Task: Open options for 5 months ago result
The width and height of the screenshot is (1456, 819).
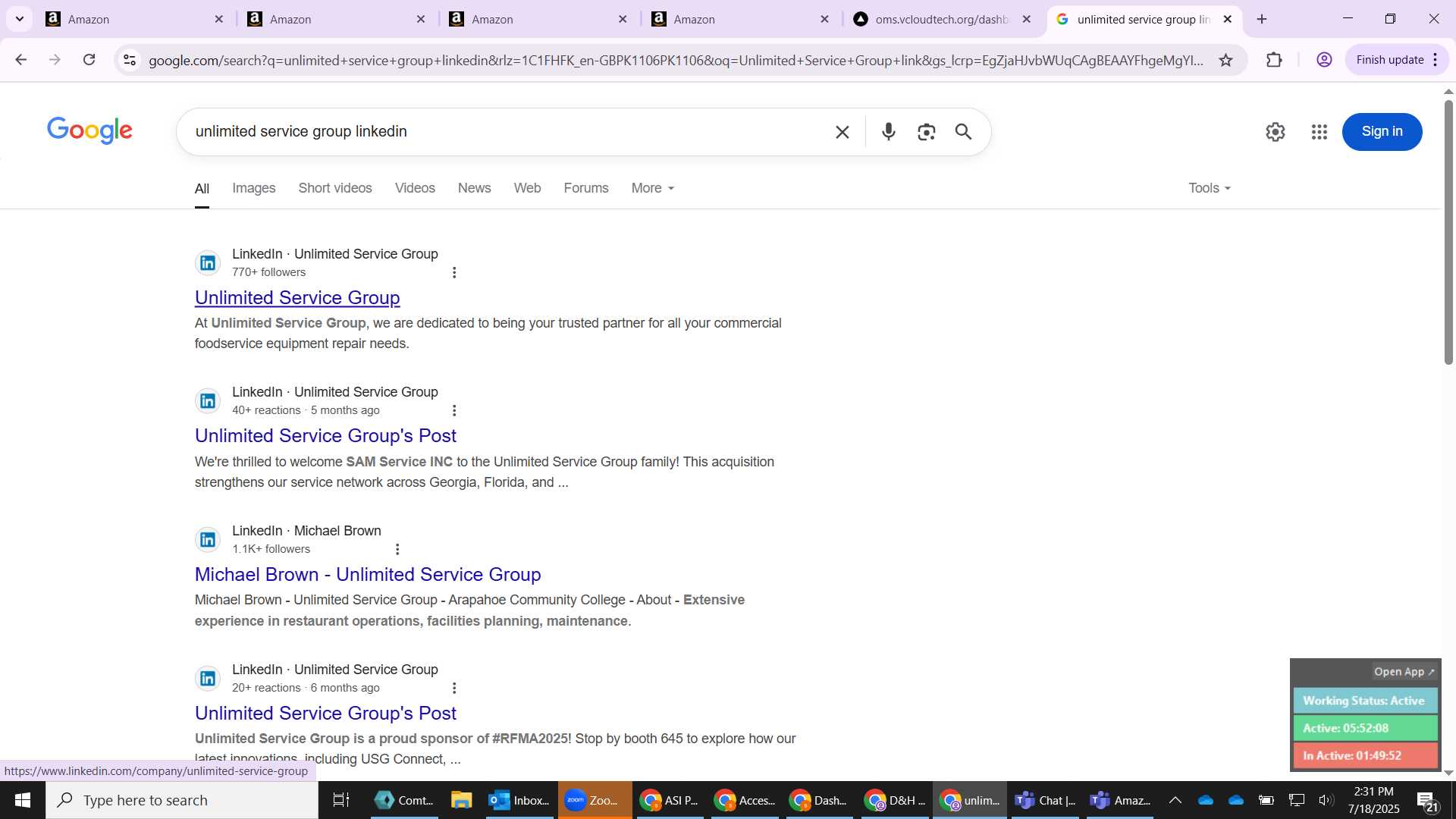Action: pyautogui.click(x=454, y=411)
